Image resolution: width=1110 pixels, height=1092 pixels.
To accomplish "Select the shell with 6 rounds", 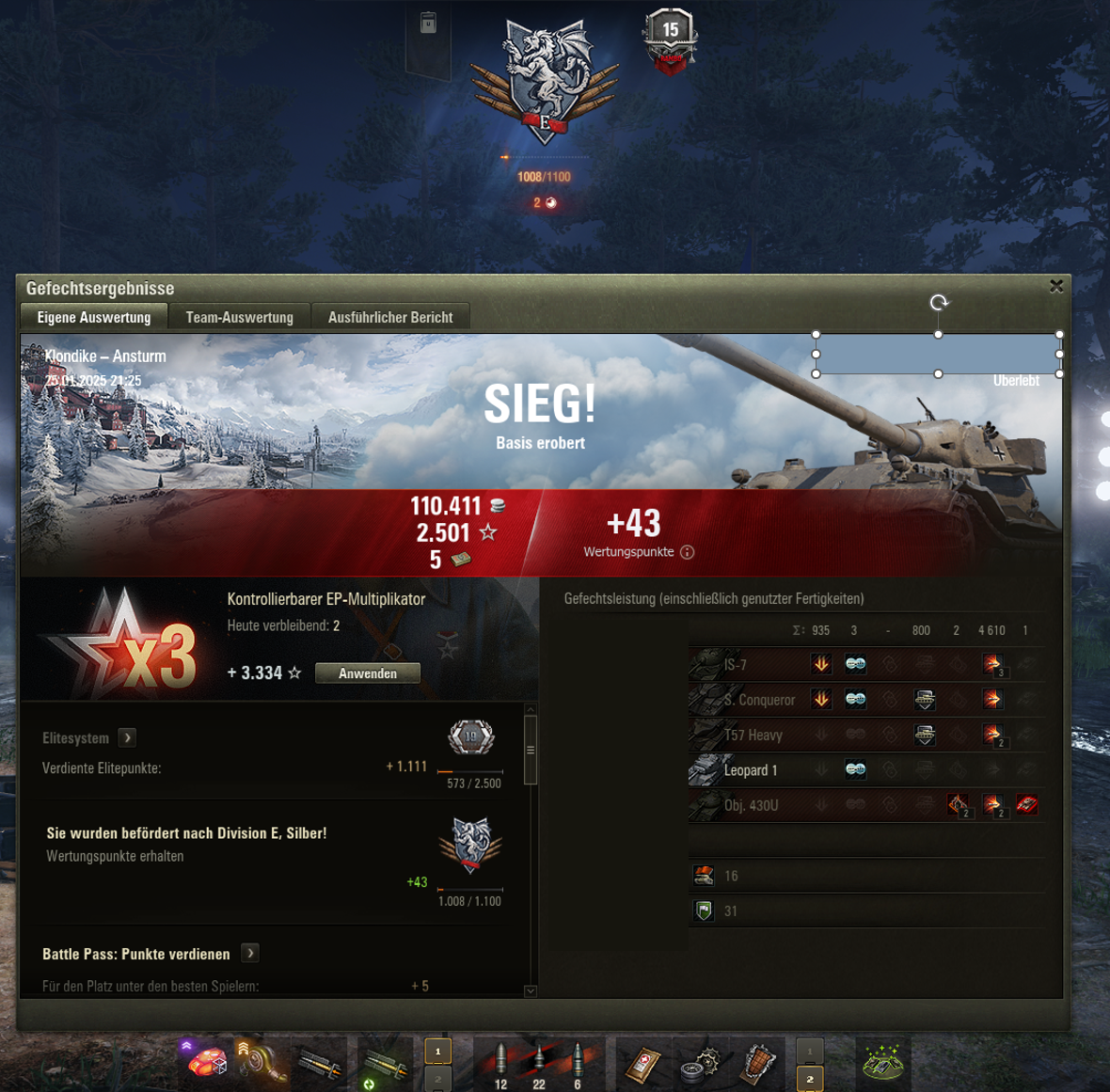I will [x=577, y=1064].
